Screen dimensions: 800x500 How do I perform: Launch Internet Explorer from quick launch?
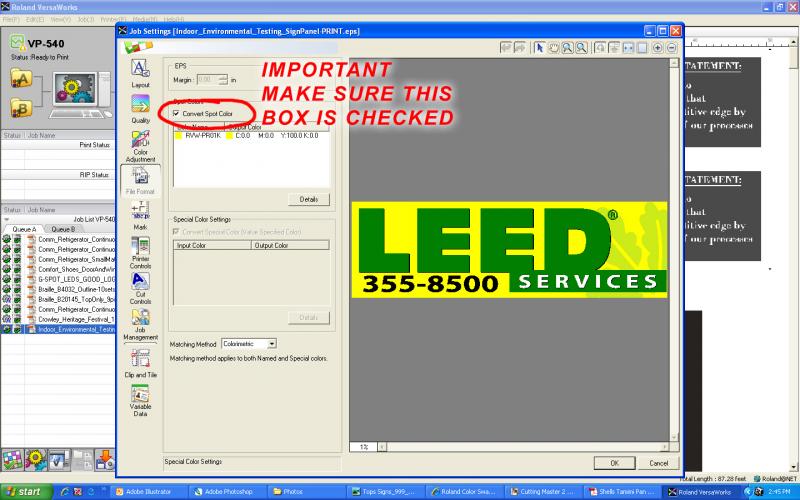65,492
